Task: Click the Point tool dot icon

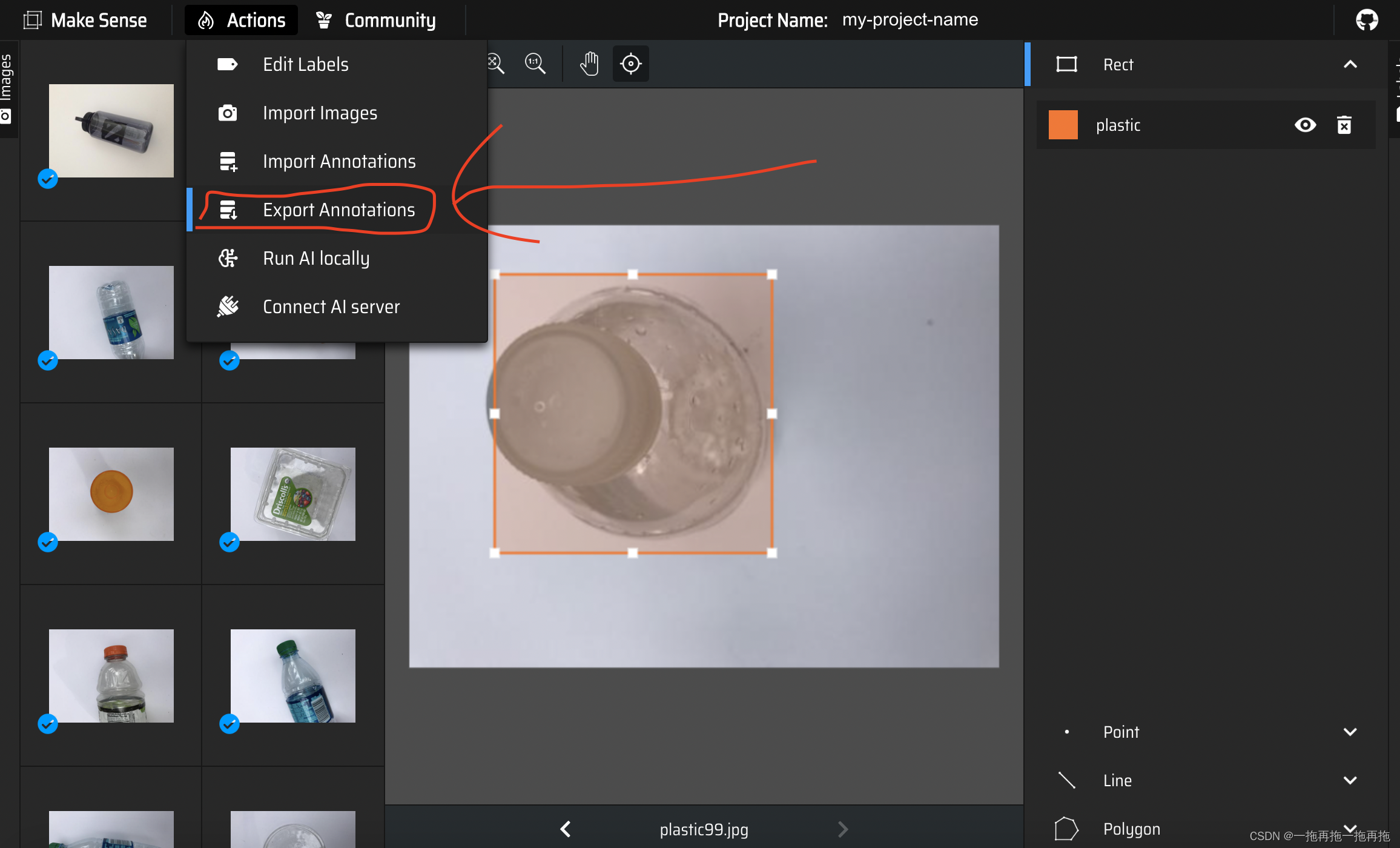Action: coord(1066,732)
